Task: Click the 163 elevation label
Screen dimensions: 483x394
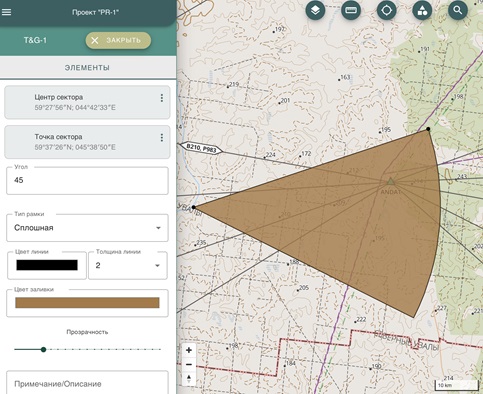Action: coord(345,77)
